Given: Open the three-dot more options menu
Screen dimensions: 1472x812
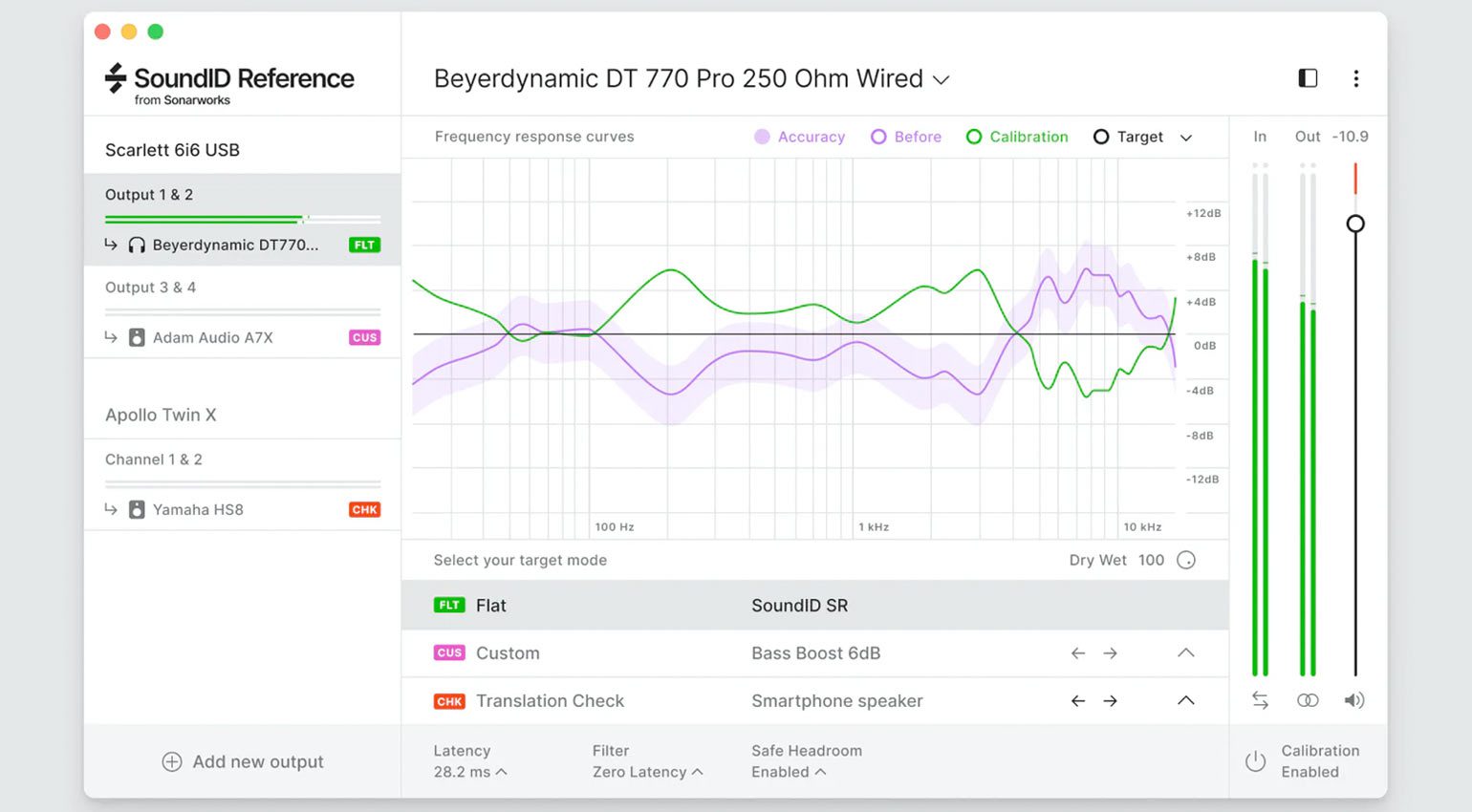Looking at the screenshot, I should [x=1355, y=78].
